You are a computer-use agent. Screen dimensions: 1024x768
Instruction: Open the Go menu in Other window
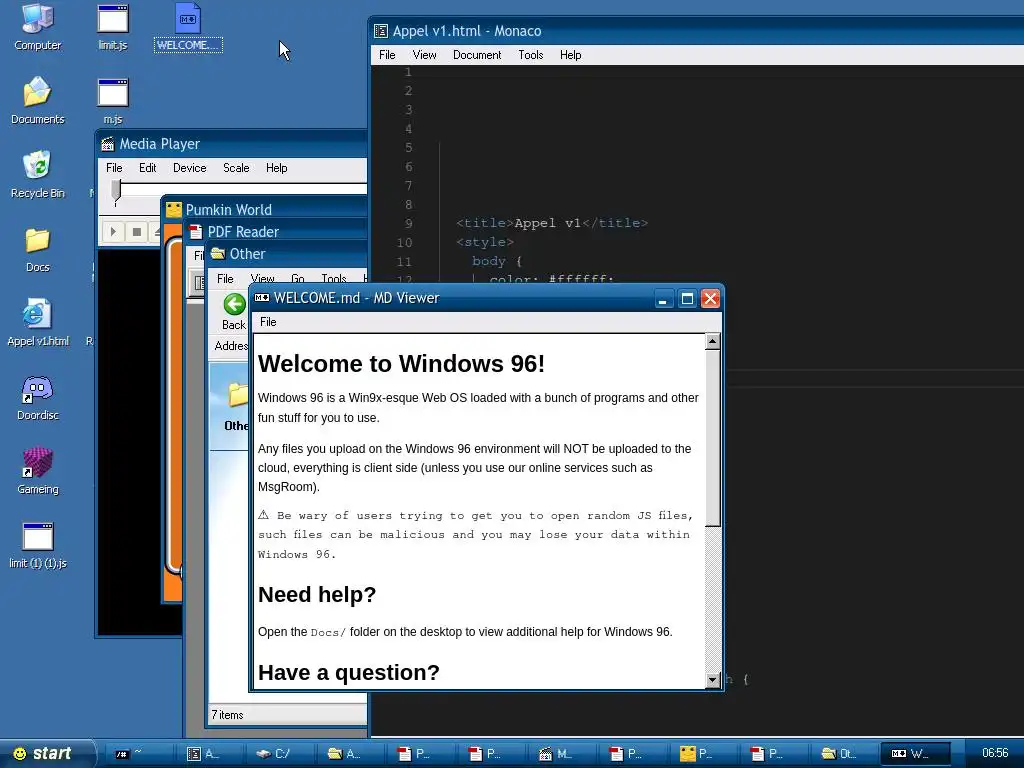[x=298, y=279]
